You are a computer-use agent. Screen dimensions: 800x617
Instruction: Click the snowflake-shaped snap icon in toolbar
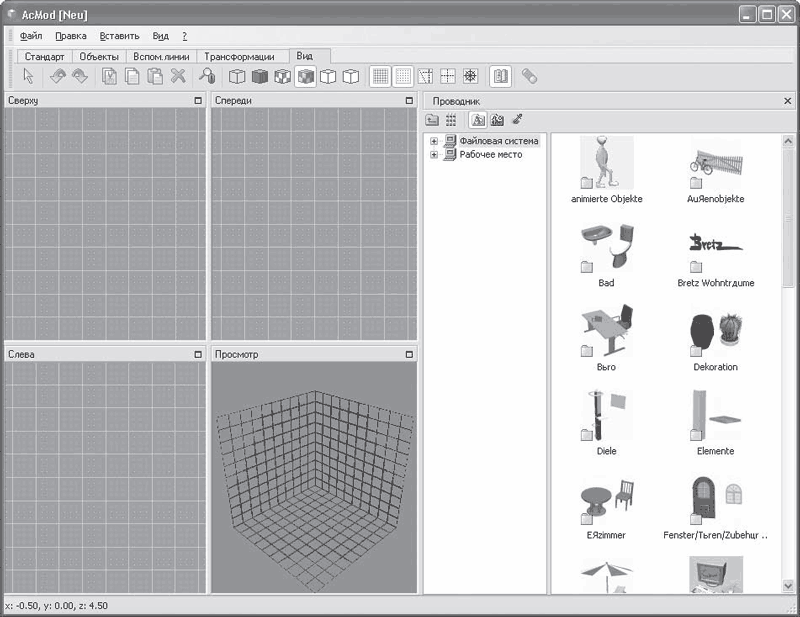[469, 76]
